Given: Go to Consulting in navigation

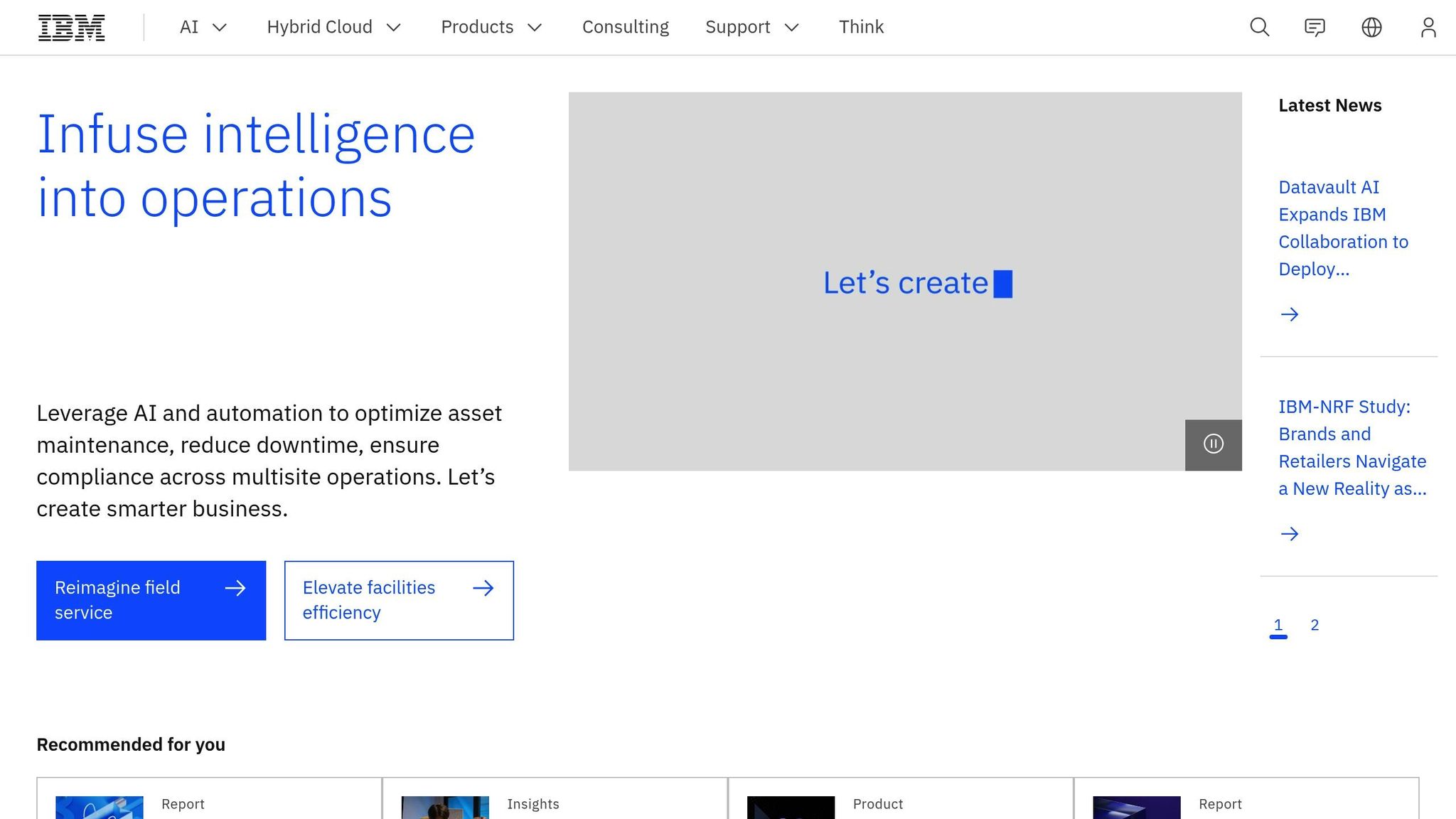Looking at the screenshot, I should pyautogui.click(x=625, y=28).
